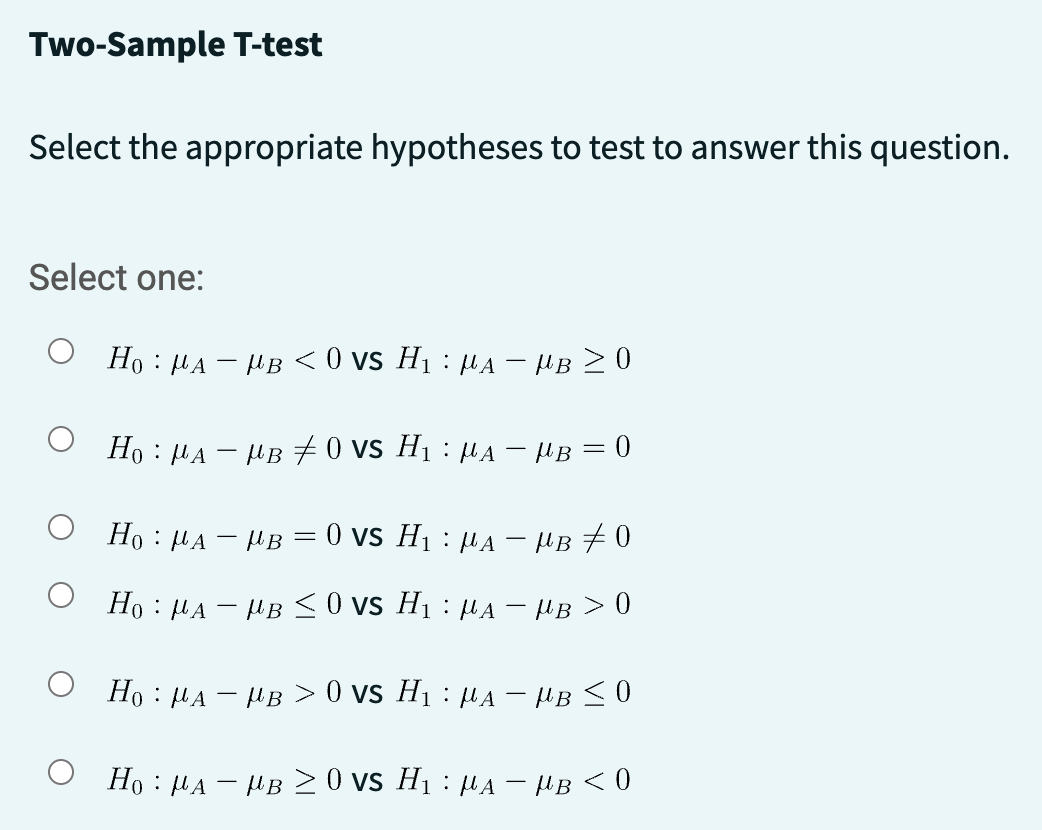
Task: Click alternative H1: μA − μB > 0
Action: tap(513, 605)
